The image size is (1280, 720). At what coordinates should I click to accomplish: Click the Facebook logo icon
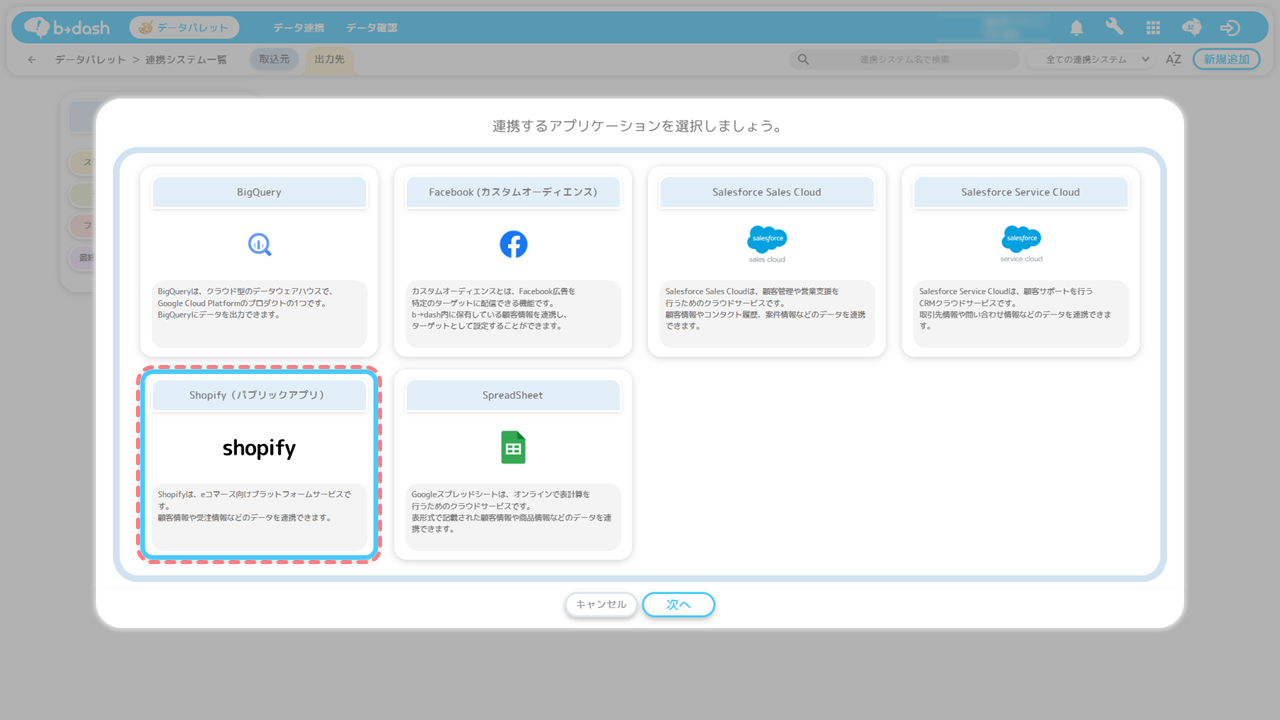(513, 244)
